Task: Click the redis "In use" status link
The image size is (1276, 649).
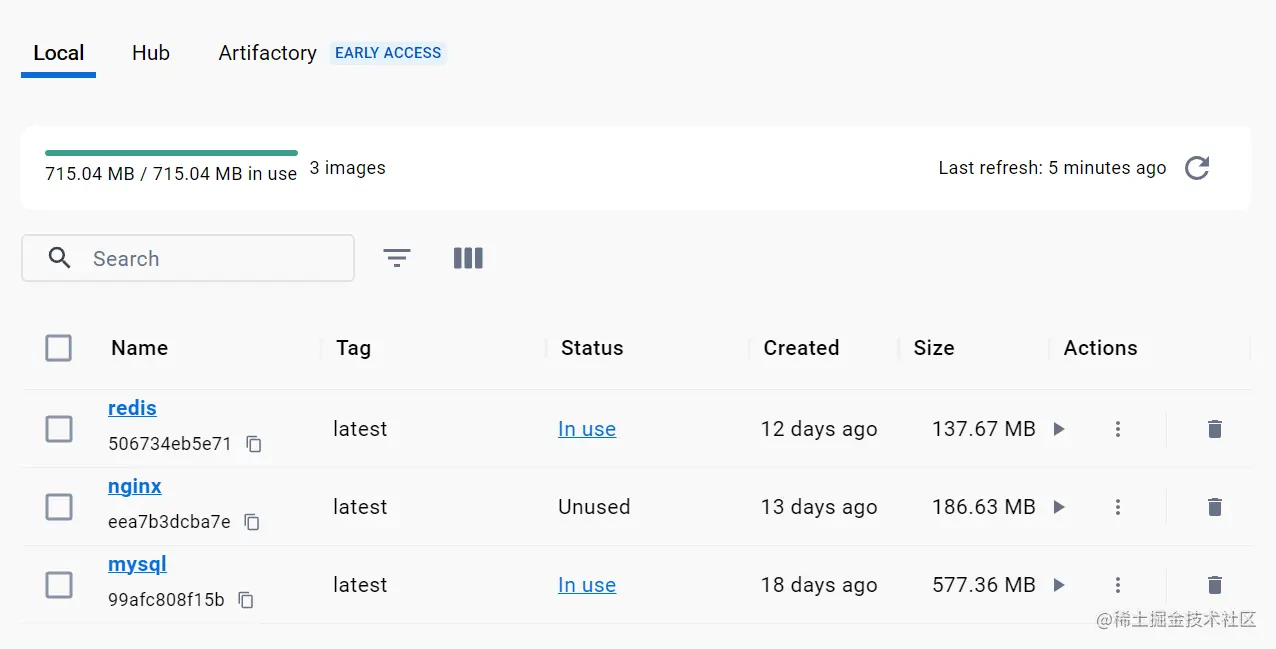Action: point(587,429)
